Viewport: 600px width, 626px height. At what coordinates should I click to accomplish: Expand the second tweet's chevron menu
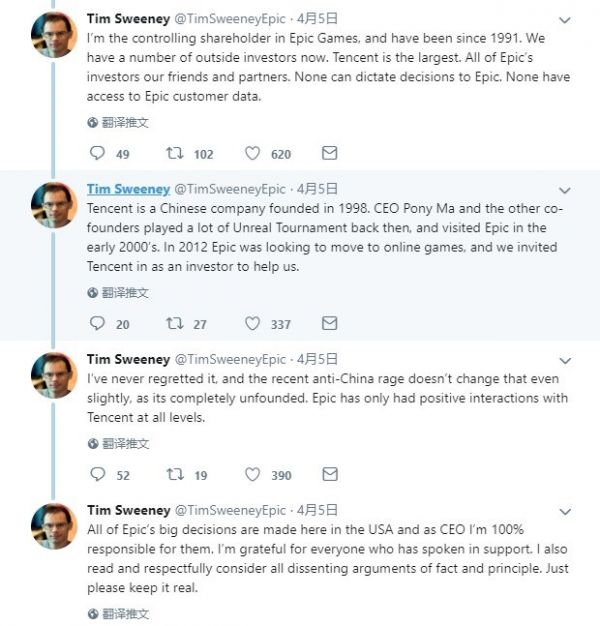point(566,189)
